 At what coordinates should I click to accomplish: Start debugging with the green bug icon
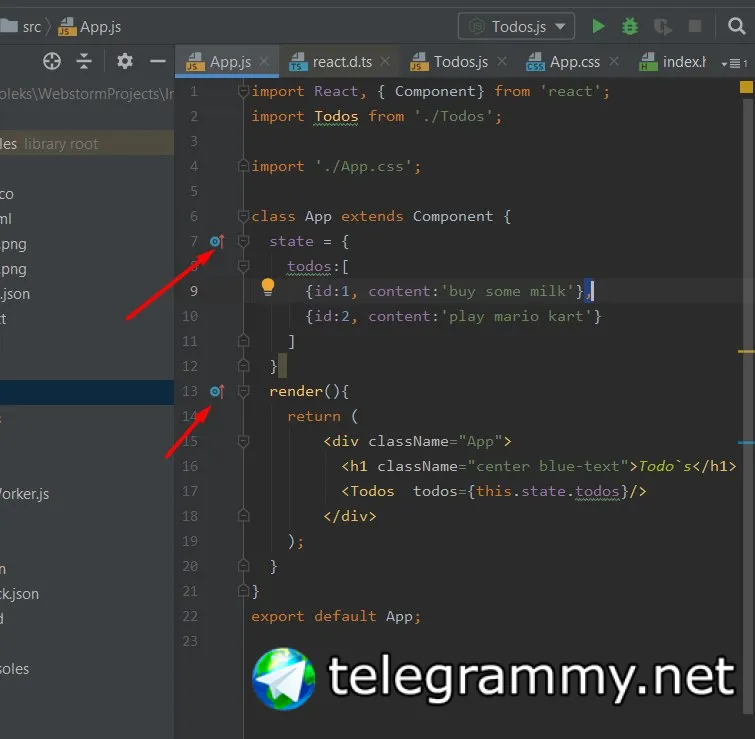tap(629, 26)
